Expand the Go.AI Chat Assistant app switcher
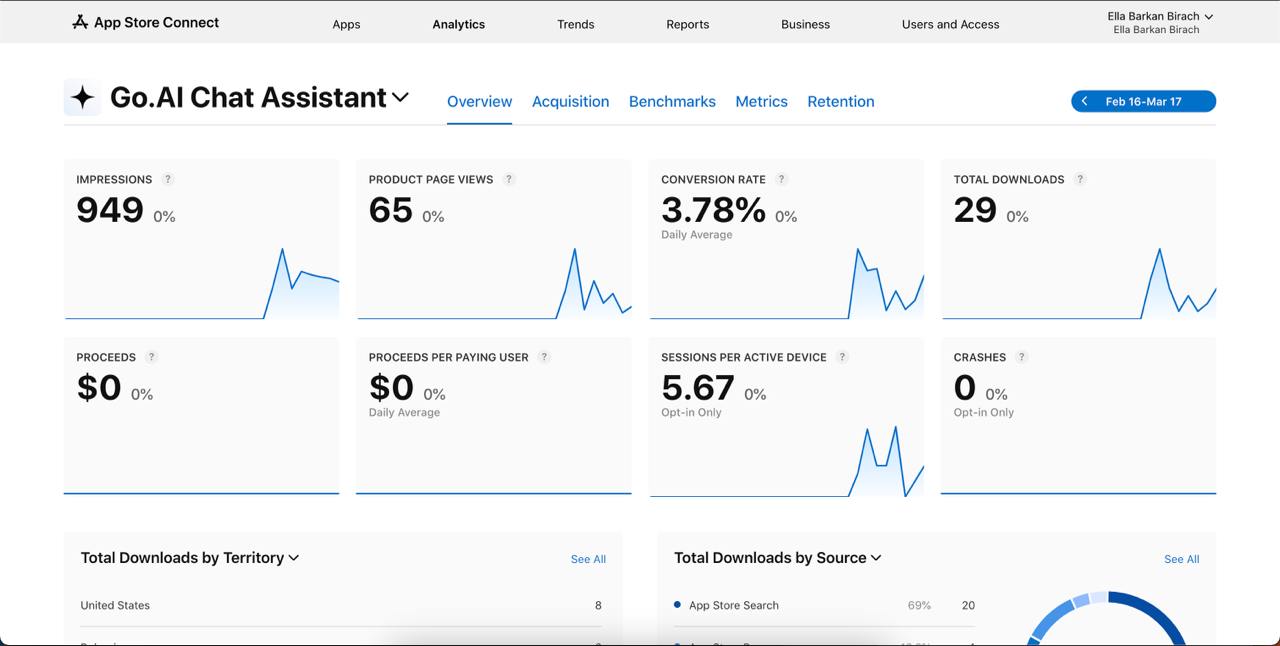 click(400, 97)
